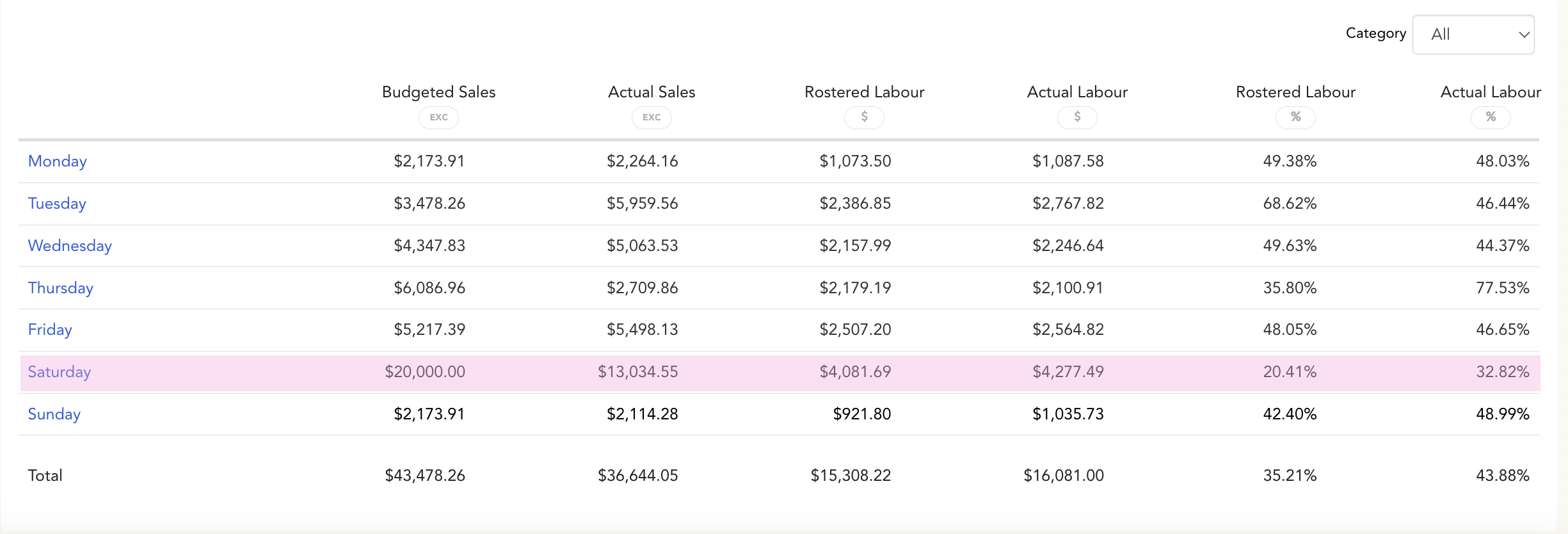The width and height of the screenshot is (1568, 534).
Task: Click EXC badge under Budgeted Sales
Action: click(x=438, y=117)
